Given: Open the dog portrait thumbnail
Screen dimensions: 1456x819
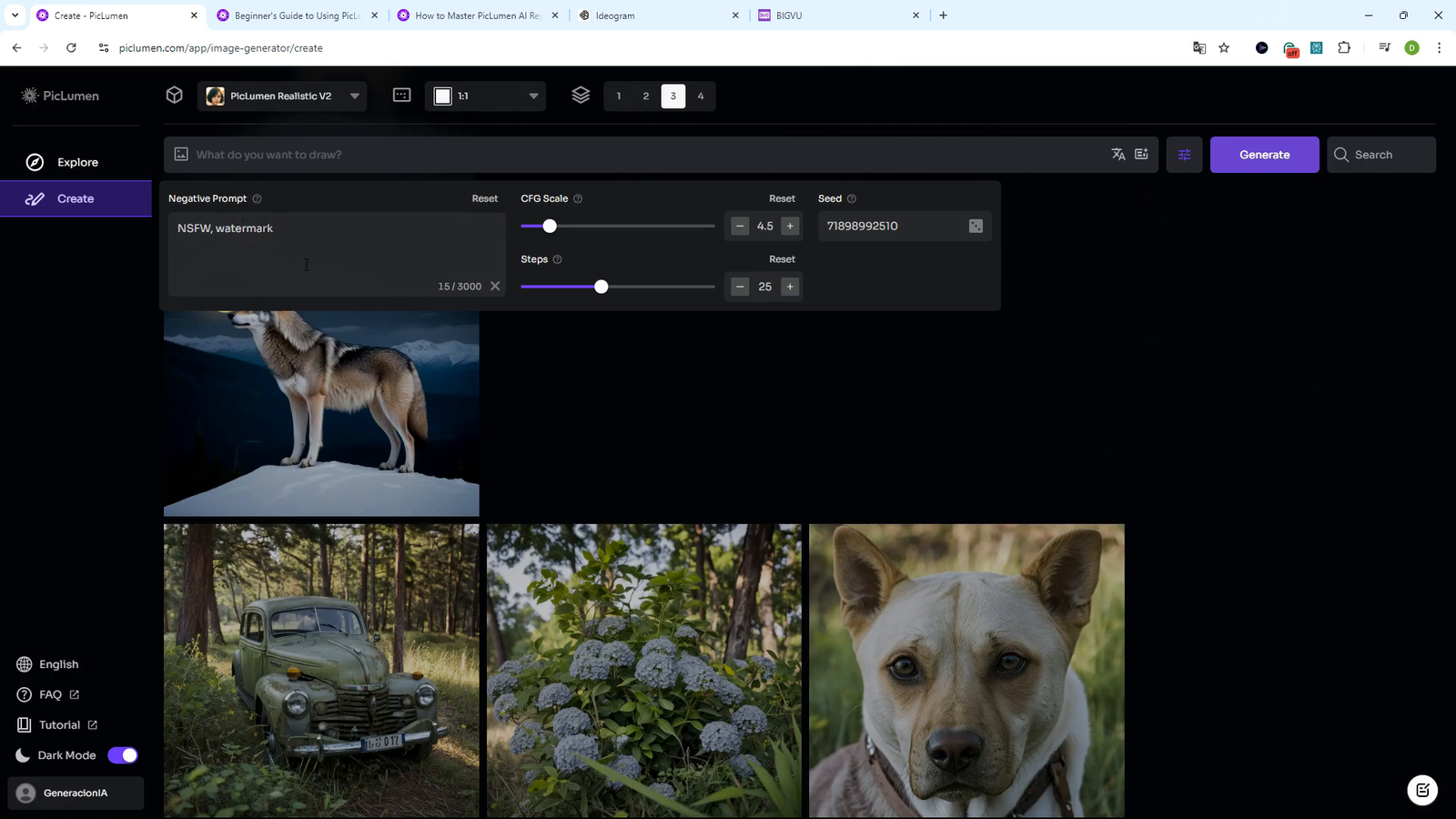Looking at the screenshot, I should coord(966,670).
